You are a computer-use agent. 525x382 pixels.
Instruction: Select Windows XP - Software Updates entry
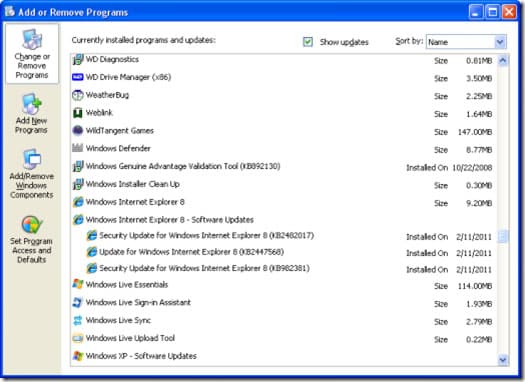coord(141,356)
